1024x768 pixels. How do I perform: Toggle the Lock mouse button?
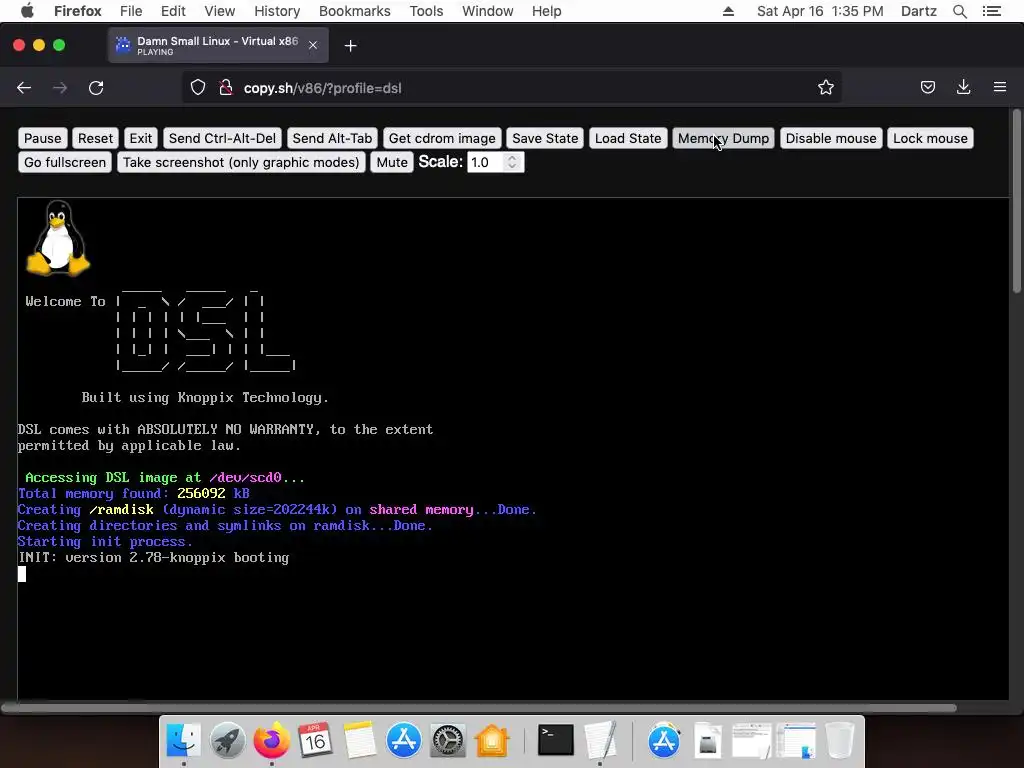point(930,138)
